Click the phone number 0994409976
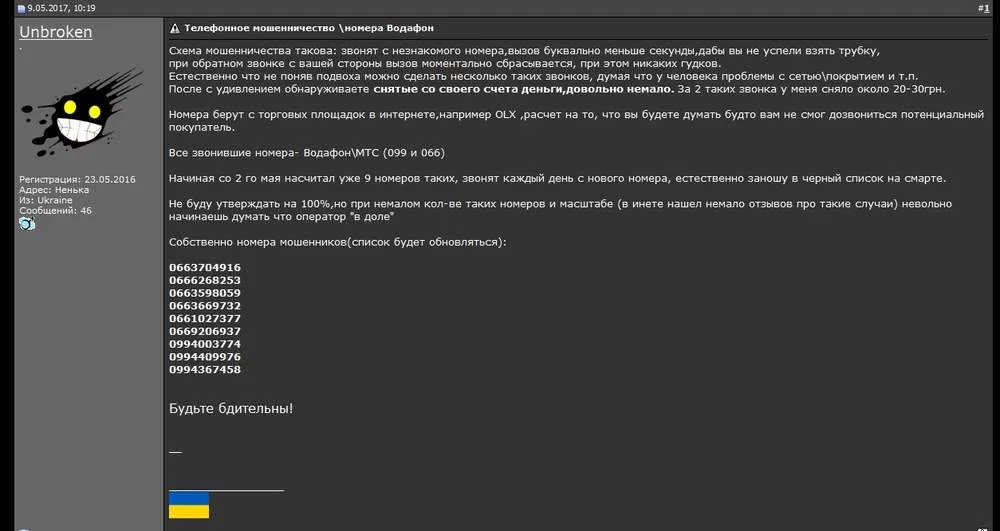The width and height of the screenshot is (1000, 531). [x=205, y=357]
